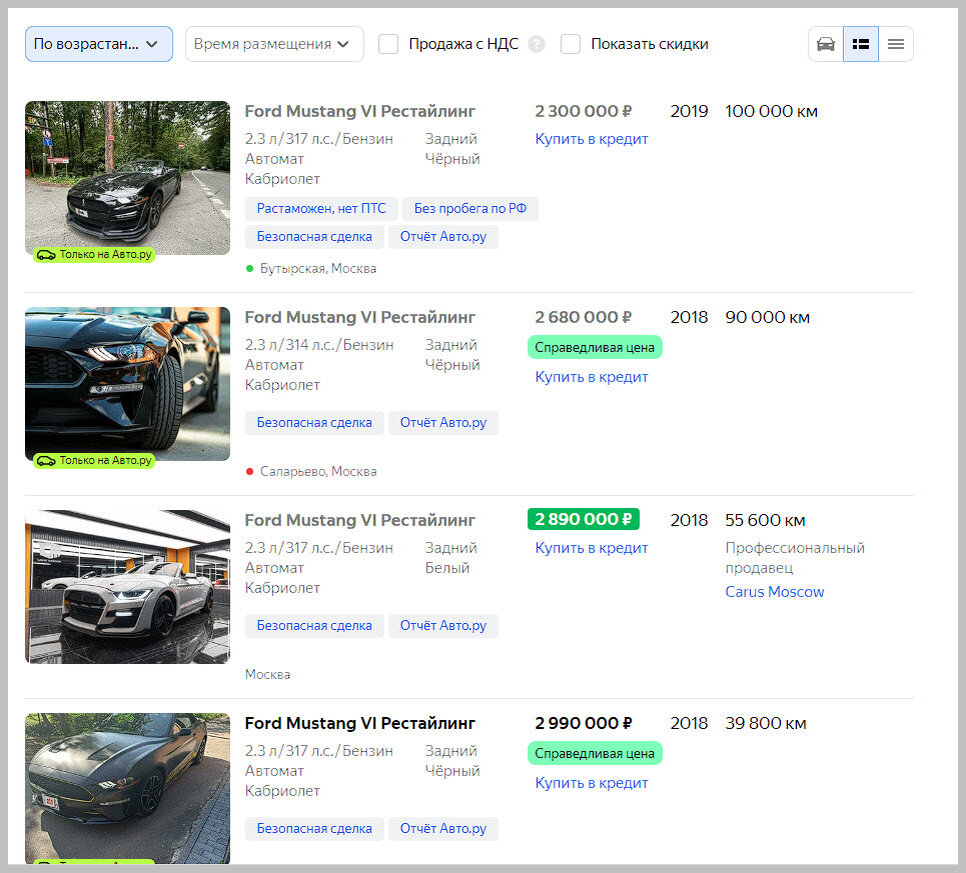The width and height of the screenshot is (966, 873).
Task: Select the list-with-thumbnails view icon
Action: pos(861,44)
